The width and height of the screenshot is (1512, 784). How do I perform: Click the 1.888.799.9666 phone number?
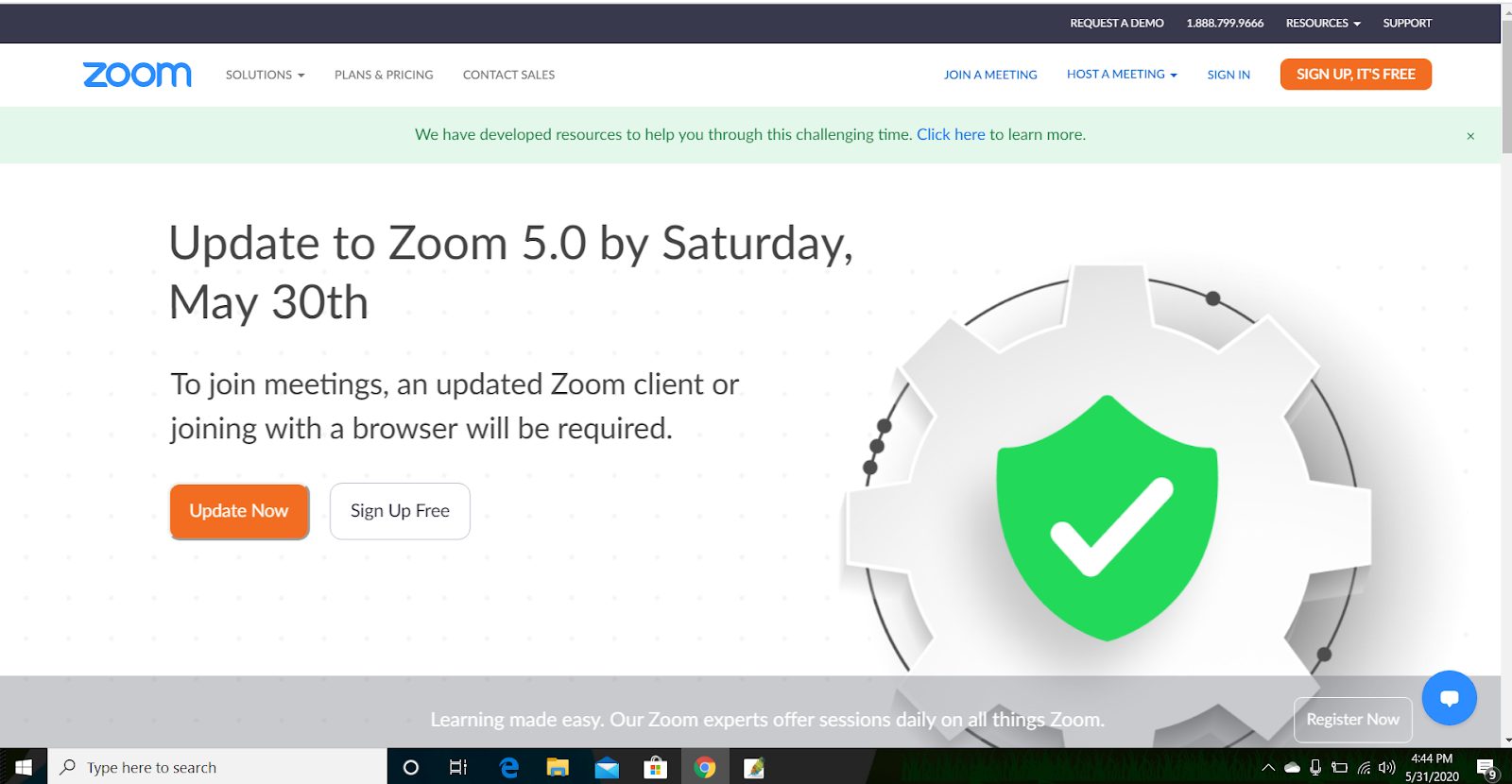pos(1225,23)
